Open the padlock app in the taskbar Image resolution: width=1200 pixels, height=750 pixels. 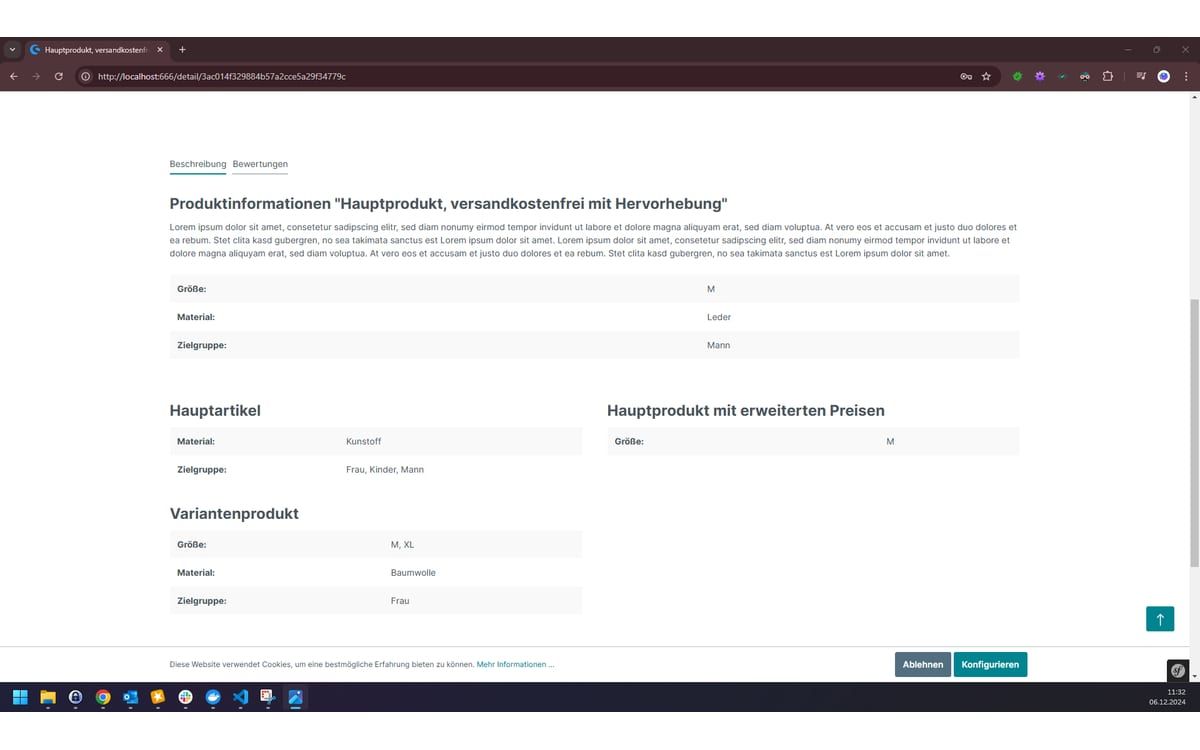[75, 697]
